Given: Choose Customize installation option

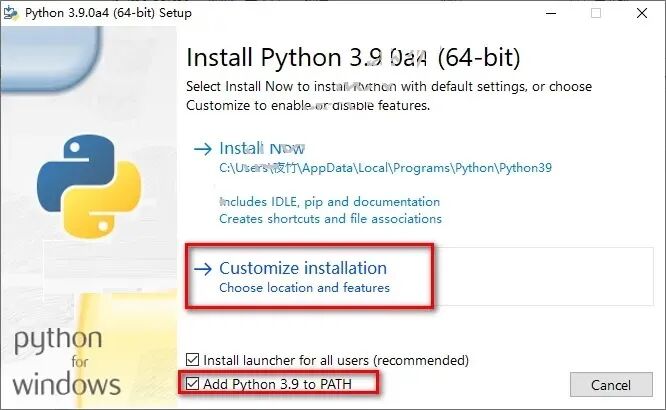Looking at the screenshot, I should [x=303, y=268].
